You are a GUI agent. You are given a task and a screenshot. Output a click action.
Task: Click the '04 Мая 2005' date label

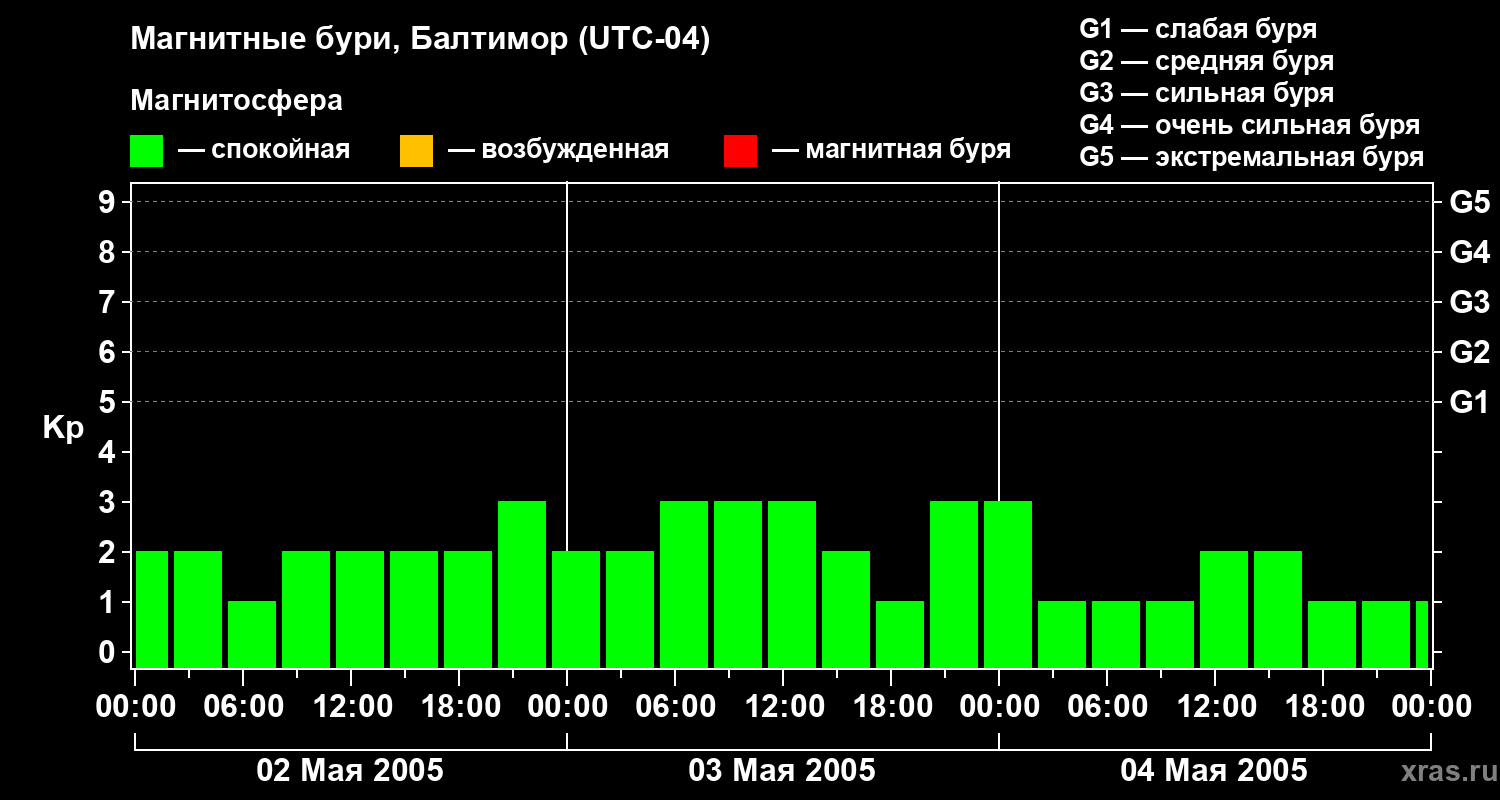pos(1214,770)
